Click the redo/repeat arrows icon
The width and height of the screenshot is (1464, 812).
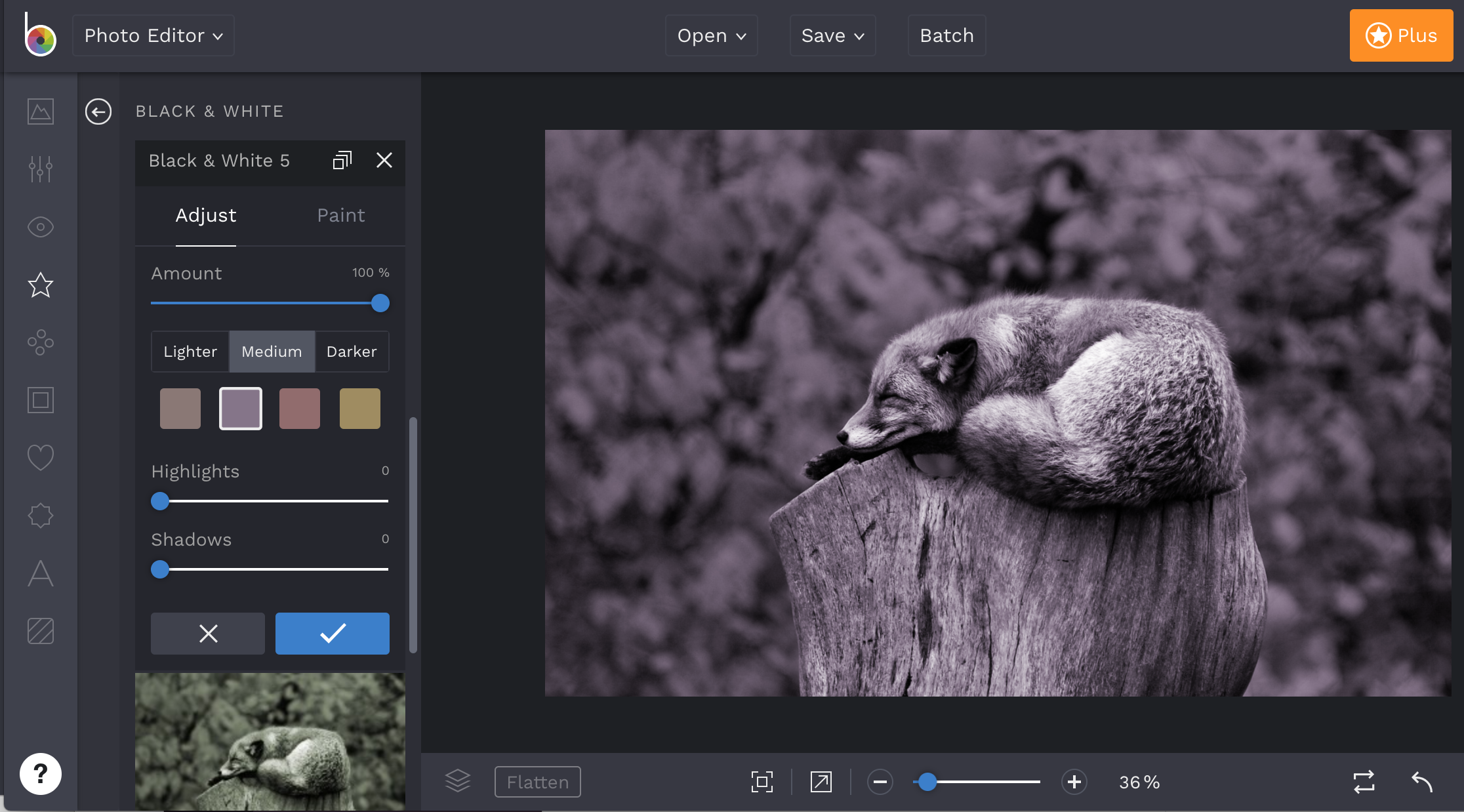(x=1364, y=782)
